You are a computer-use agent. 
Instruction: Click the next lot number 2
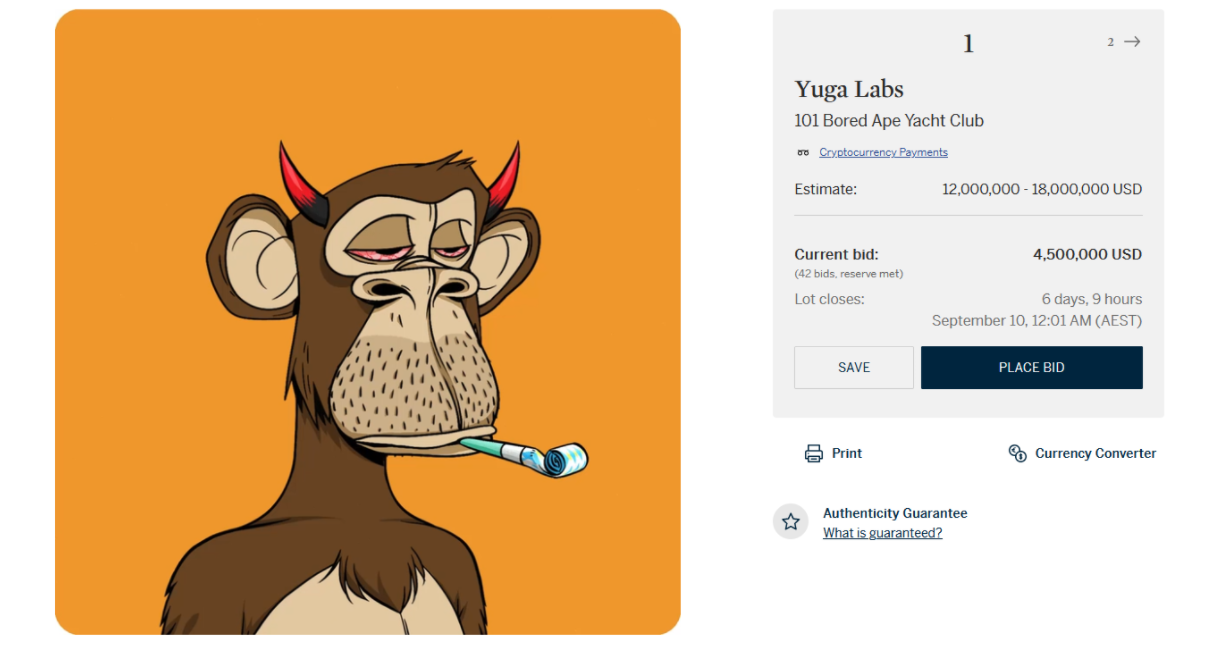[x=1110, y=42]
